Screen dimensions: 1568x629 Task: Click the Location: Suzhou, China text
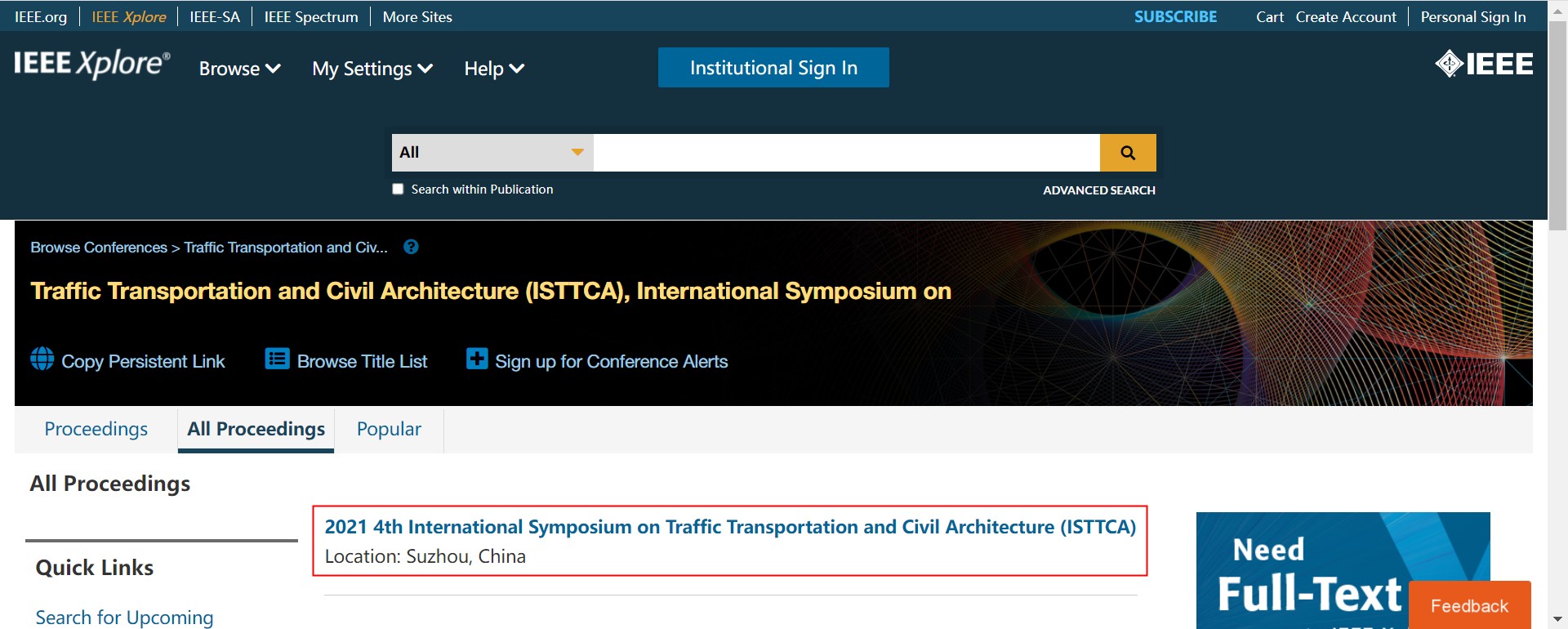[x=425, y=556]
